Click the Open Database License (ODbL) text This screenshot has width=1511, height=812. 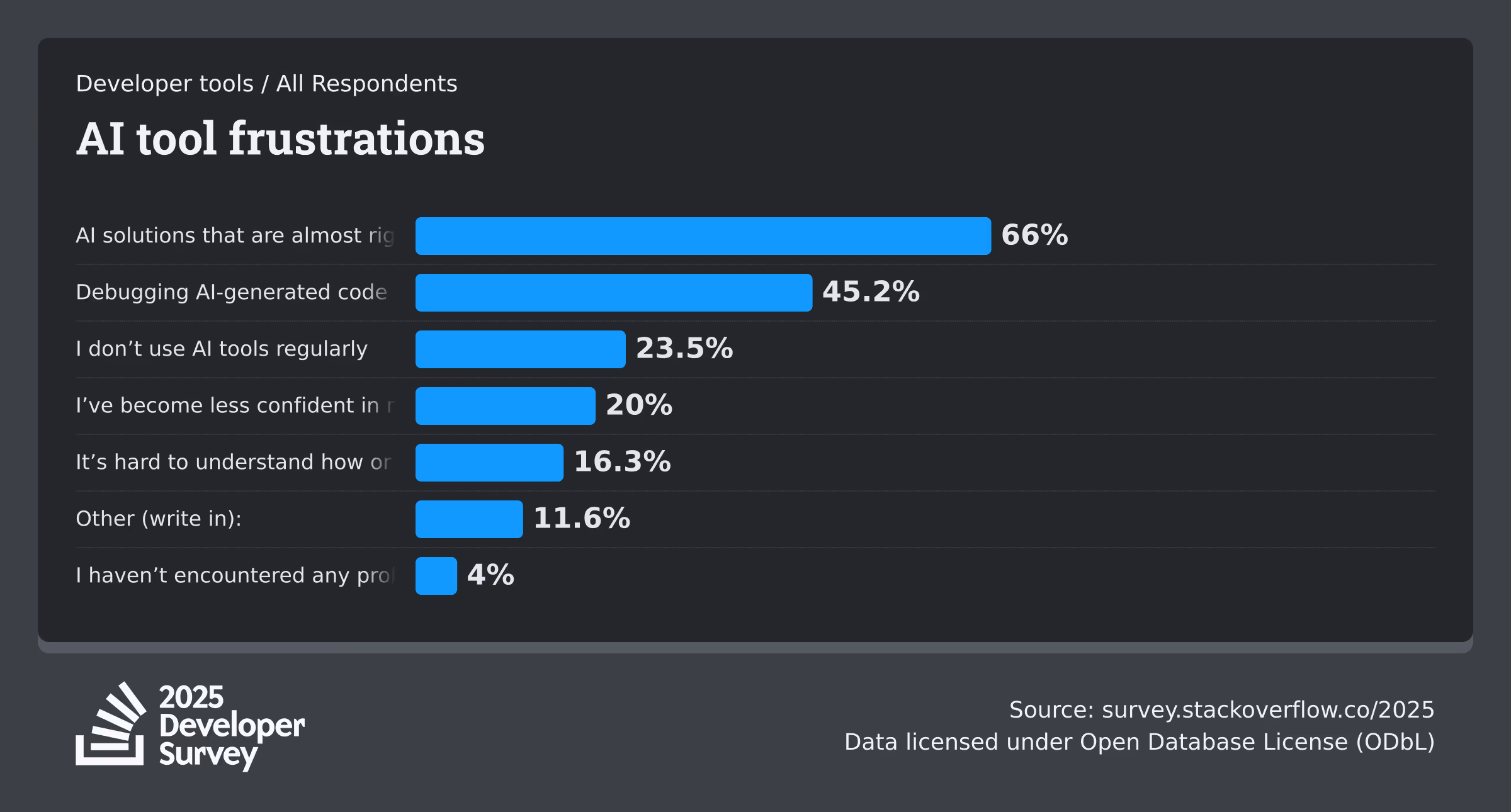pos(1257,743)
